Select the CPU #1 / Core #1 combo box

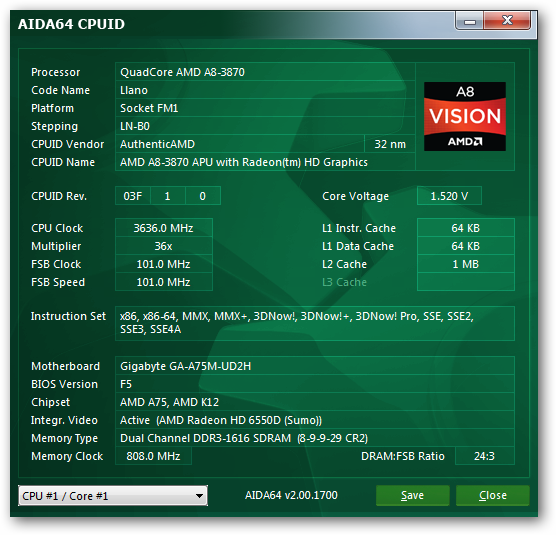(113, 496)
